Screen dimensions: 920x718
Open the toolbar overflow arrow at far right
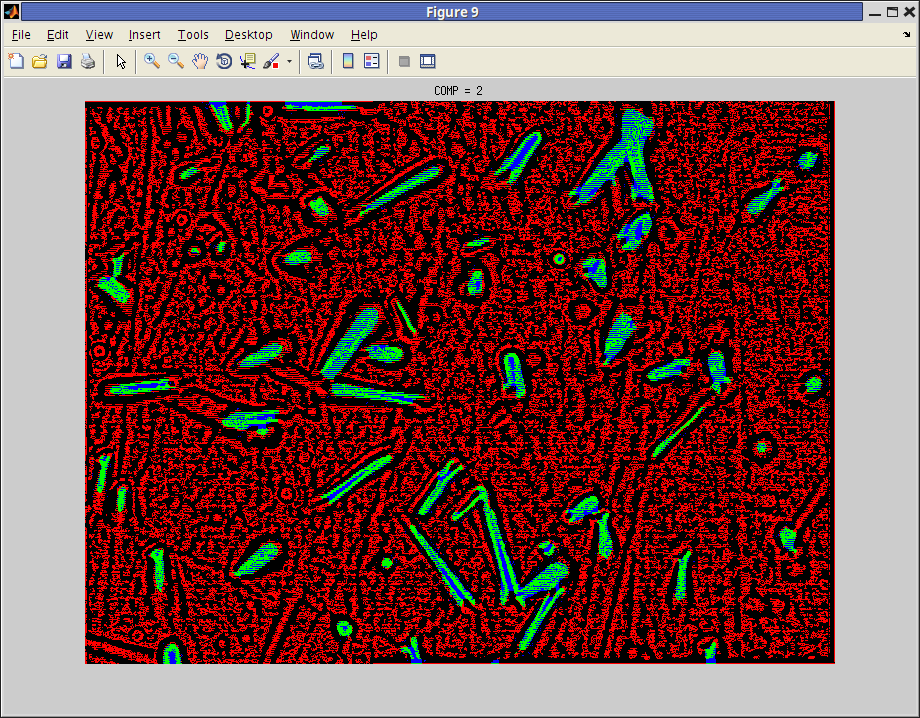tap(906, 35)
